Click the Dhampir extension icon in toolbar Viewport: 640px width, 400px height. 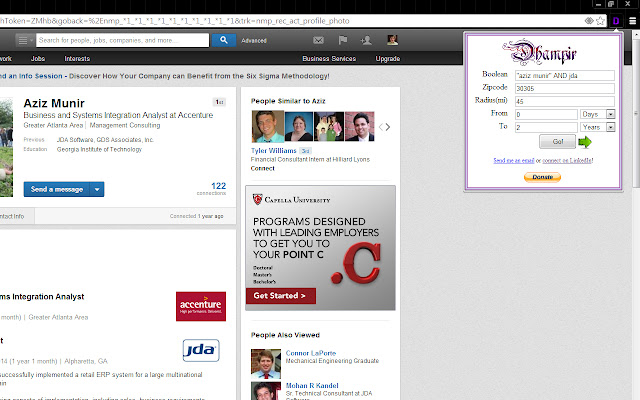coord(617,20)
